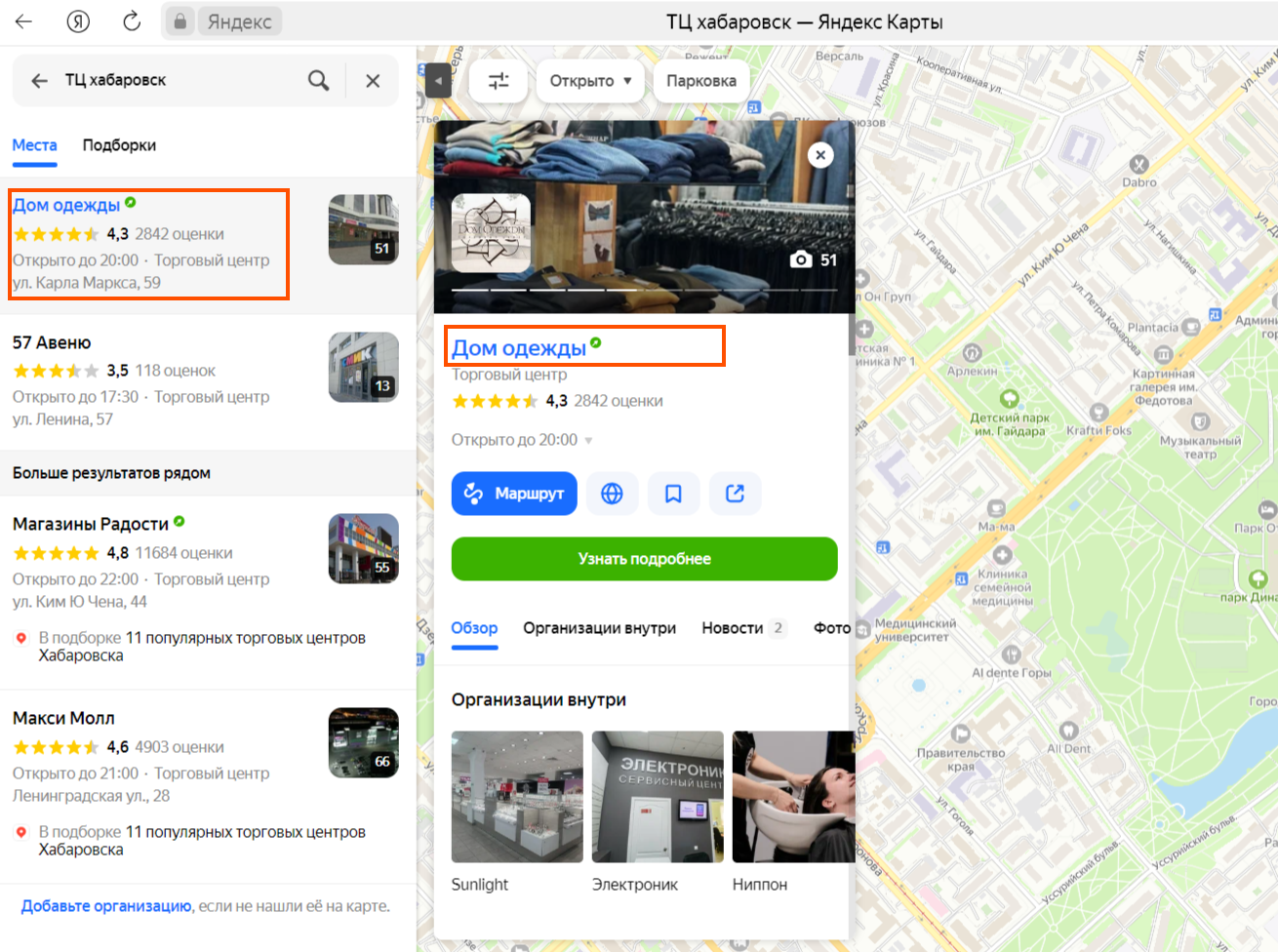Apply the Парковка filter
1278x952 pixels.
pos(701,81)
